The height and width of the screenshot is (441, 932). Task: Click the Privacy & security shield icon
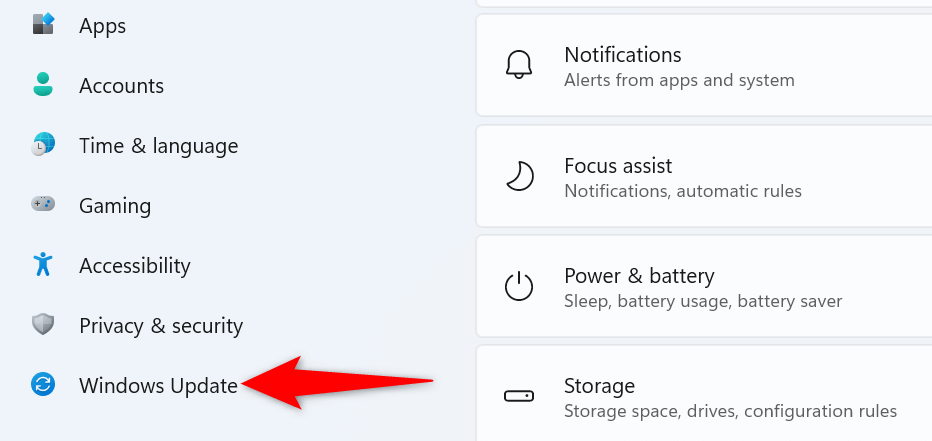[x=43, y=325]
